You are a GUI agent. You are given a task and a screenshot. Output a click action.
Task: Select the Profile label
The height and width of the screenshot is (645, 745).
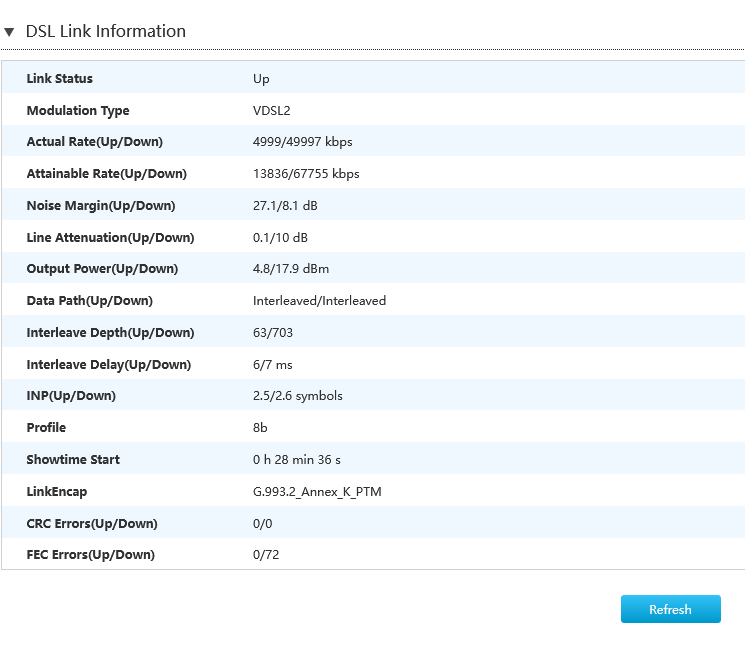[46, 427]
